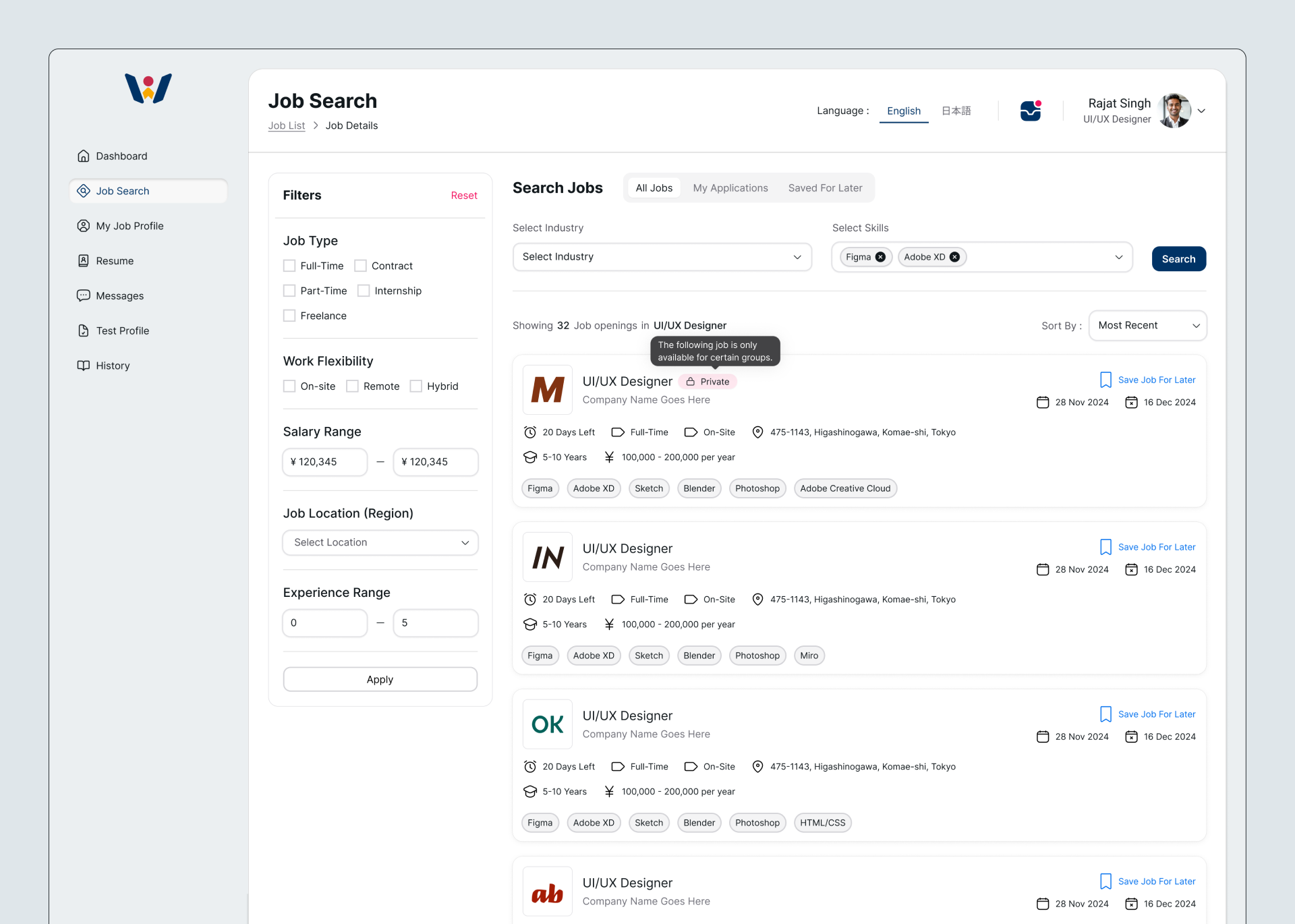Select English language

(x=904, y=111)
